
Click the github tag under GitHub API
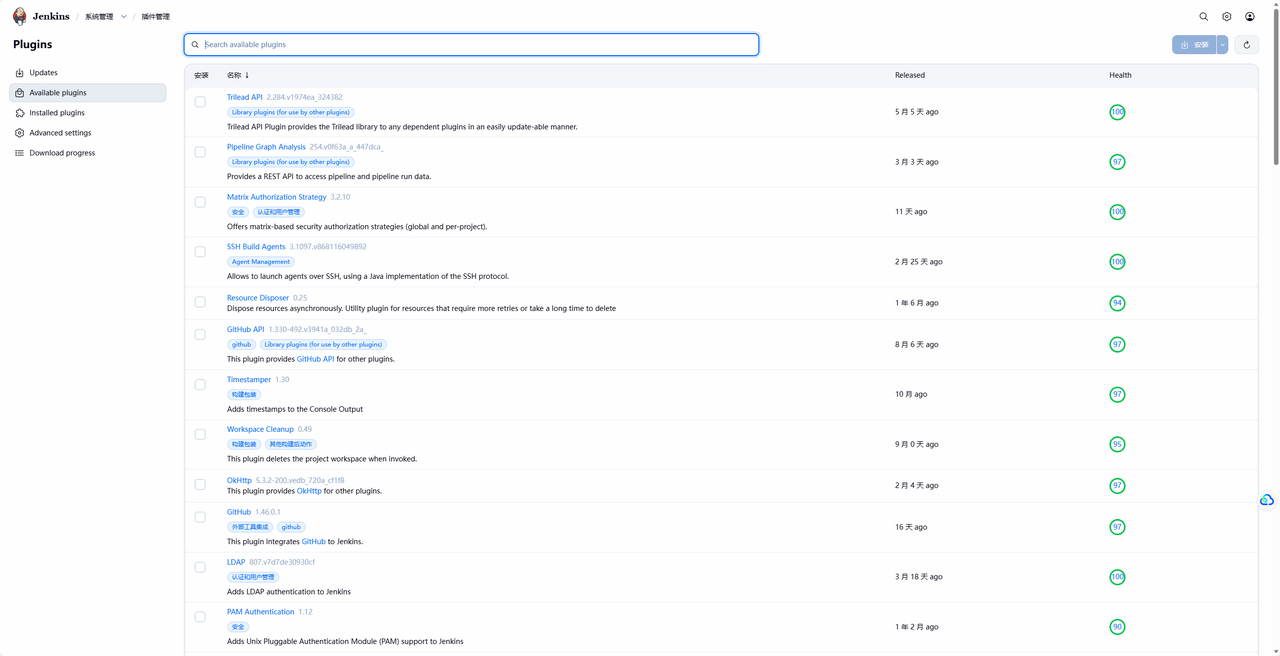click(242, 344)
